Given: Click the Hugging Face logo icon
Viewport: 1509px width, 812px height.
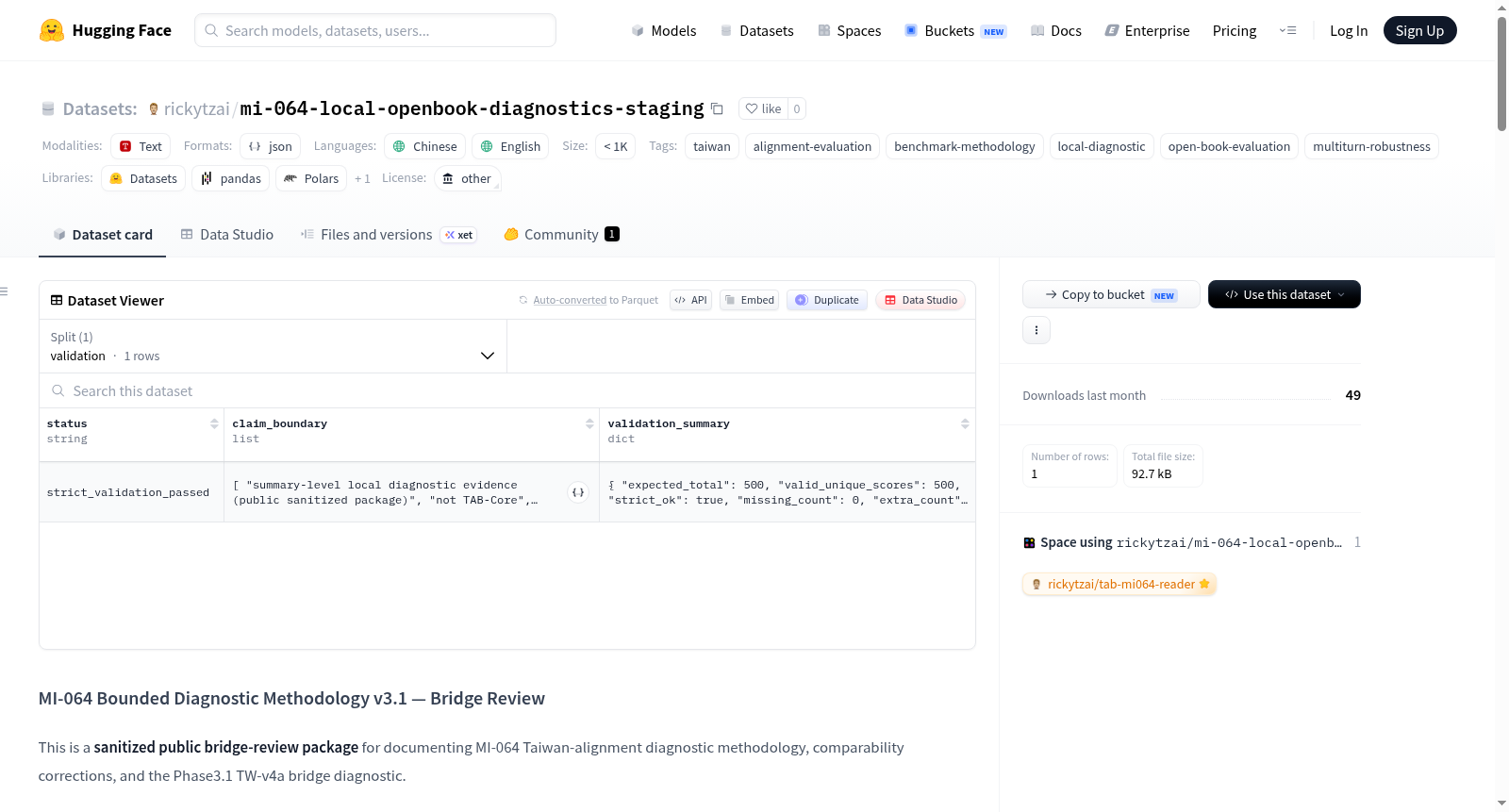Looking at the screenshot, I should pyautogui.click(x=52, y=30).
